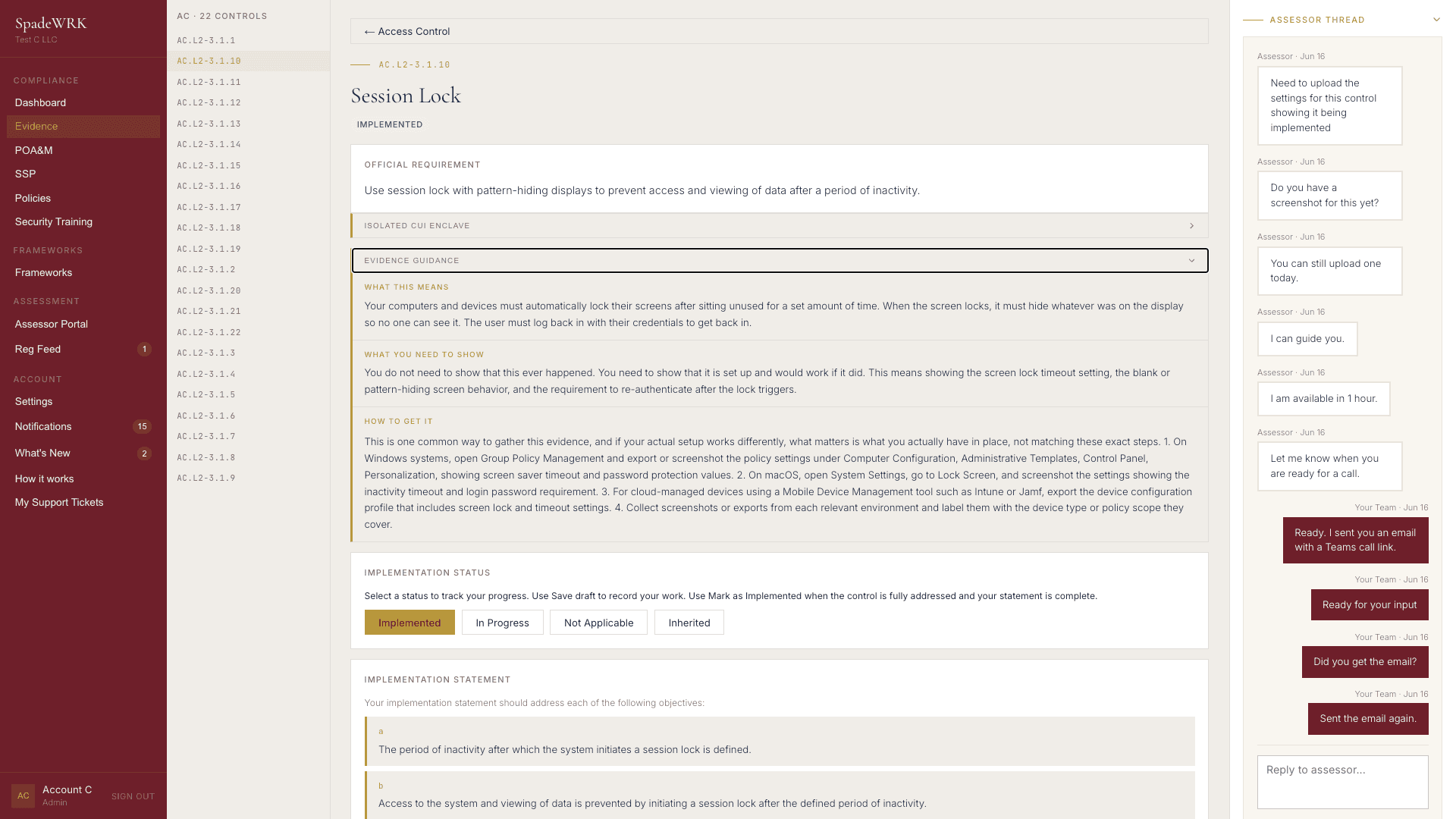This screenshot has height=819, width=1456.
Task: Open How it works
Action: pyautogui.click(x=83, y=479)
